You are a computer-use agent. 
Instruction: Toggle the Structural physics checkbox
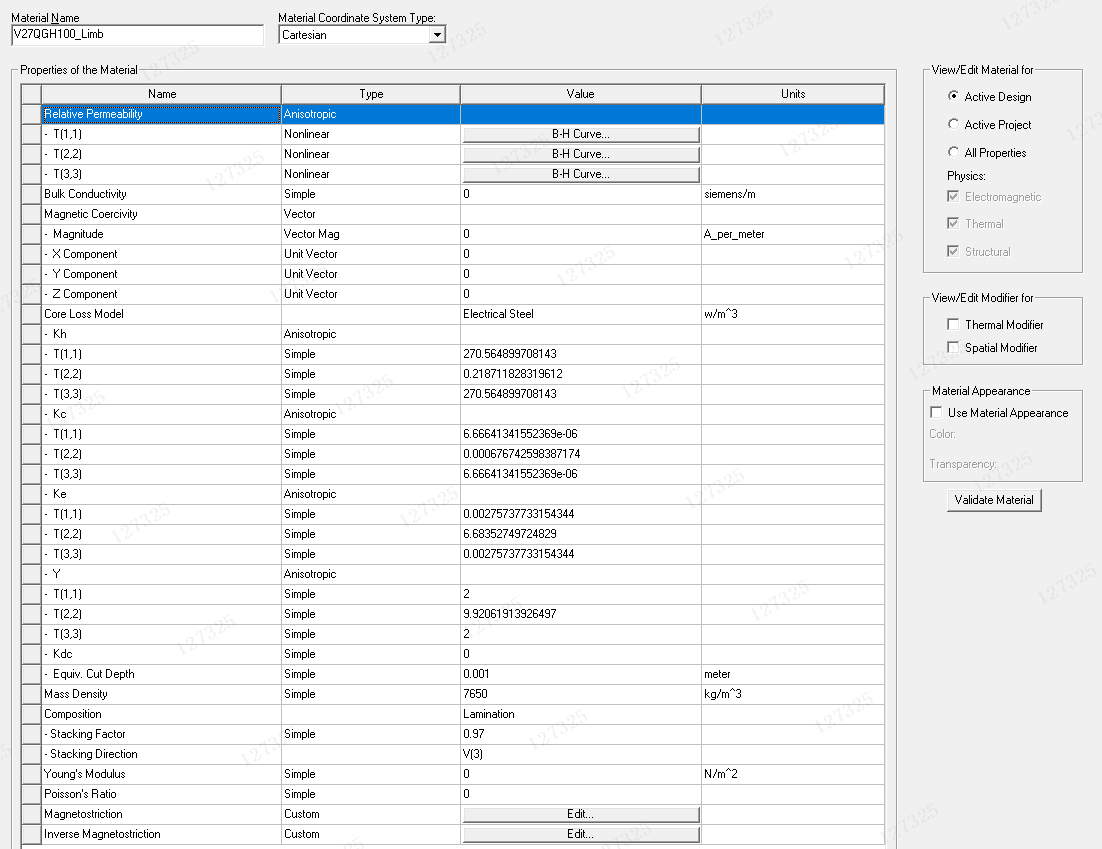953,252
